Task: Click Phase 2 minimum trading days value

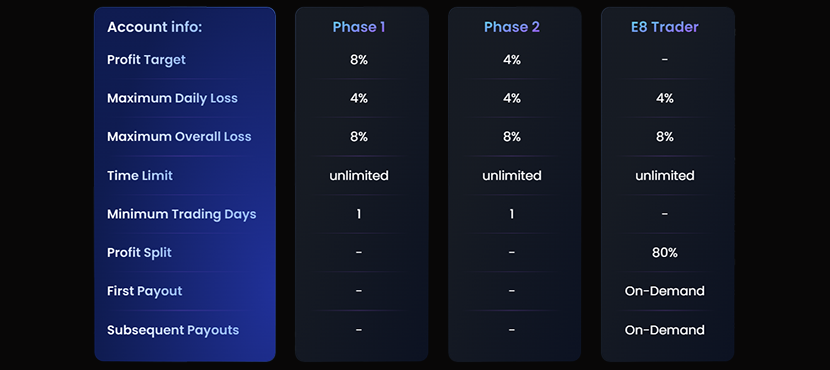Action: click(512, 214)
